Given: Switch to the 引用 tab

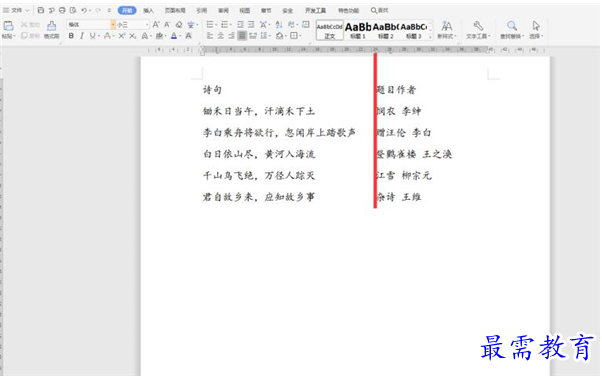Looking at the screenshot, I should (x=202, y=10).
